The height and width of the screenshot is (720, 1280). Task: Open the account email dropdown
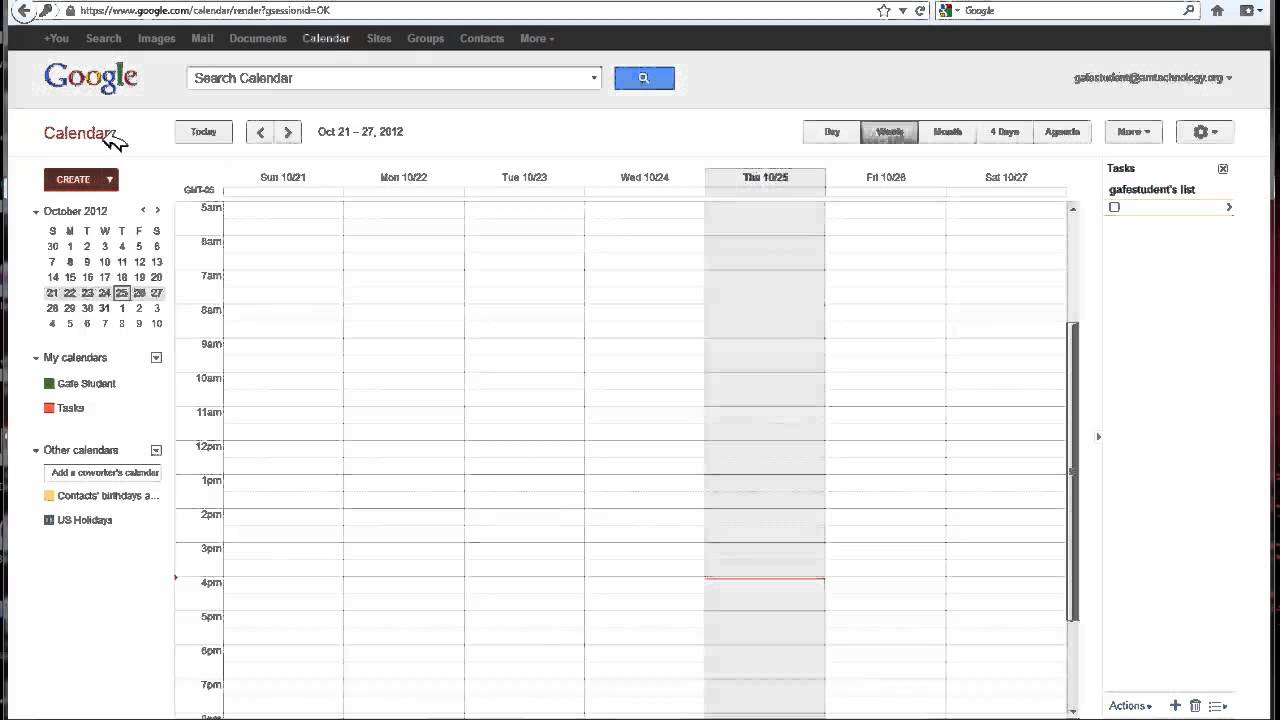click(1153, 78)
